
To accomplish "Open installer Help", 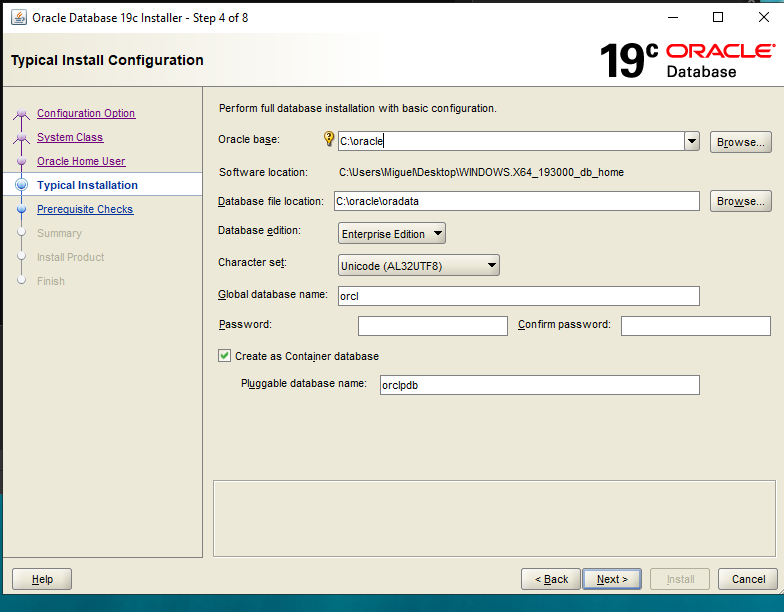I will click(x=42, y=579).
